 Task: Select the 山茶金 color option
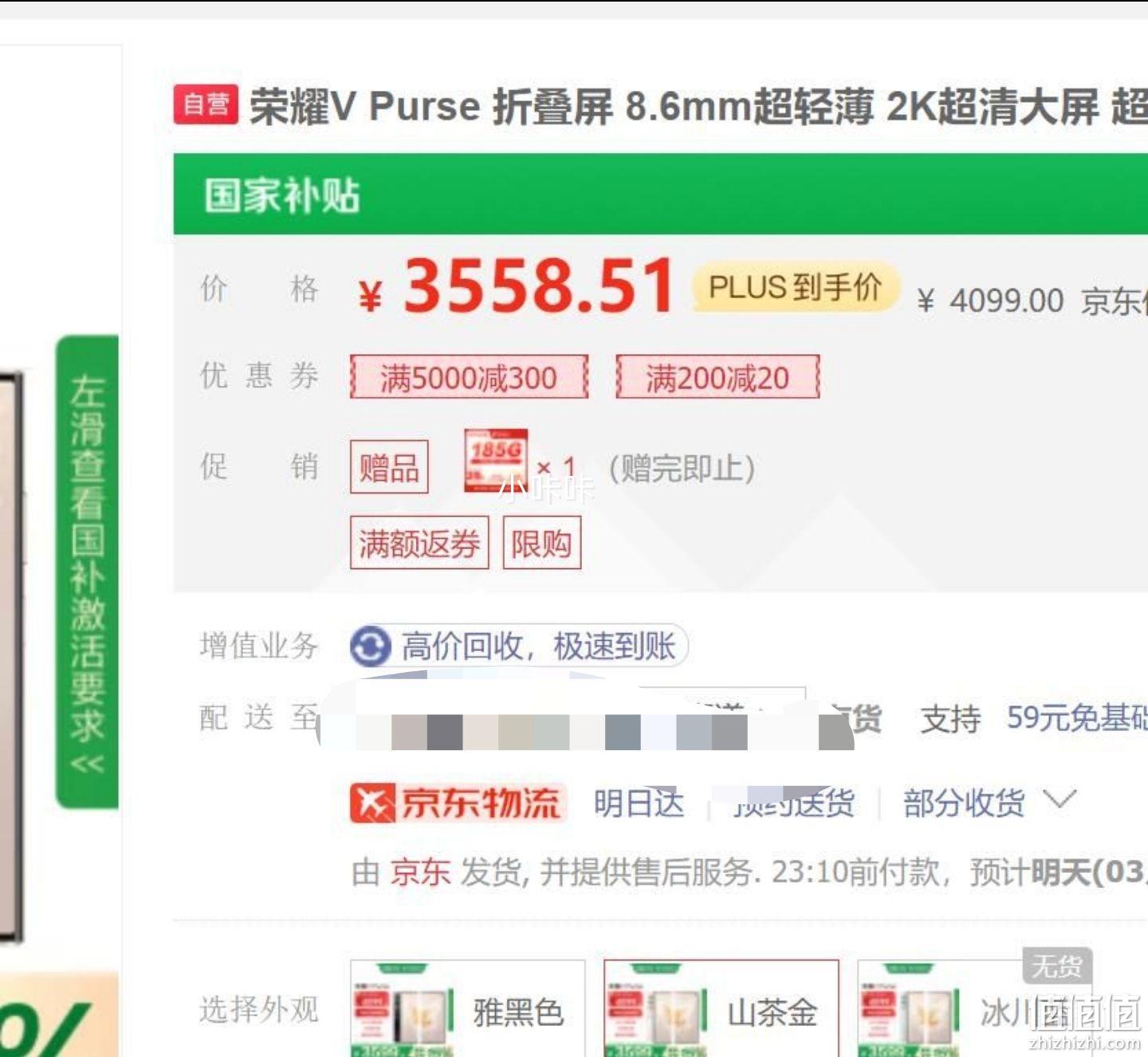[x=721, y=1008]
